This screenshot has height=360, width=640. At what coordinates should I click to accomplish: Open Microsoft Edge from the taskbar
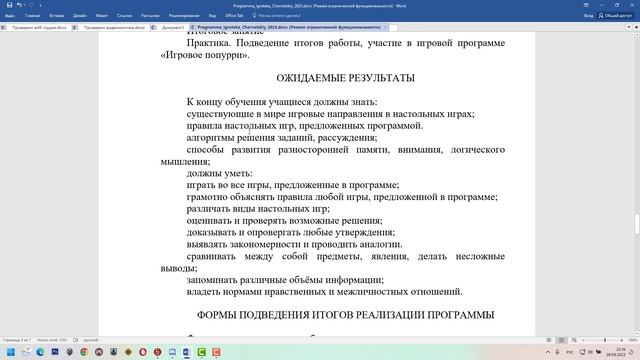[40, 352]
